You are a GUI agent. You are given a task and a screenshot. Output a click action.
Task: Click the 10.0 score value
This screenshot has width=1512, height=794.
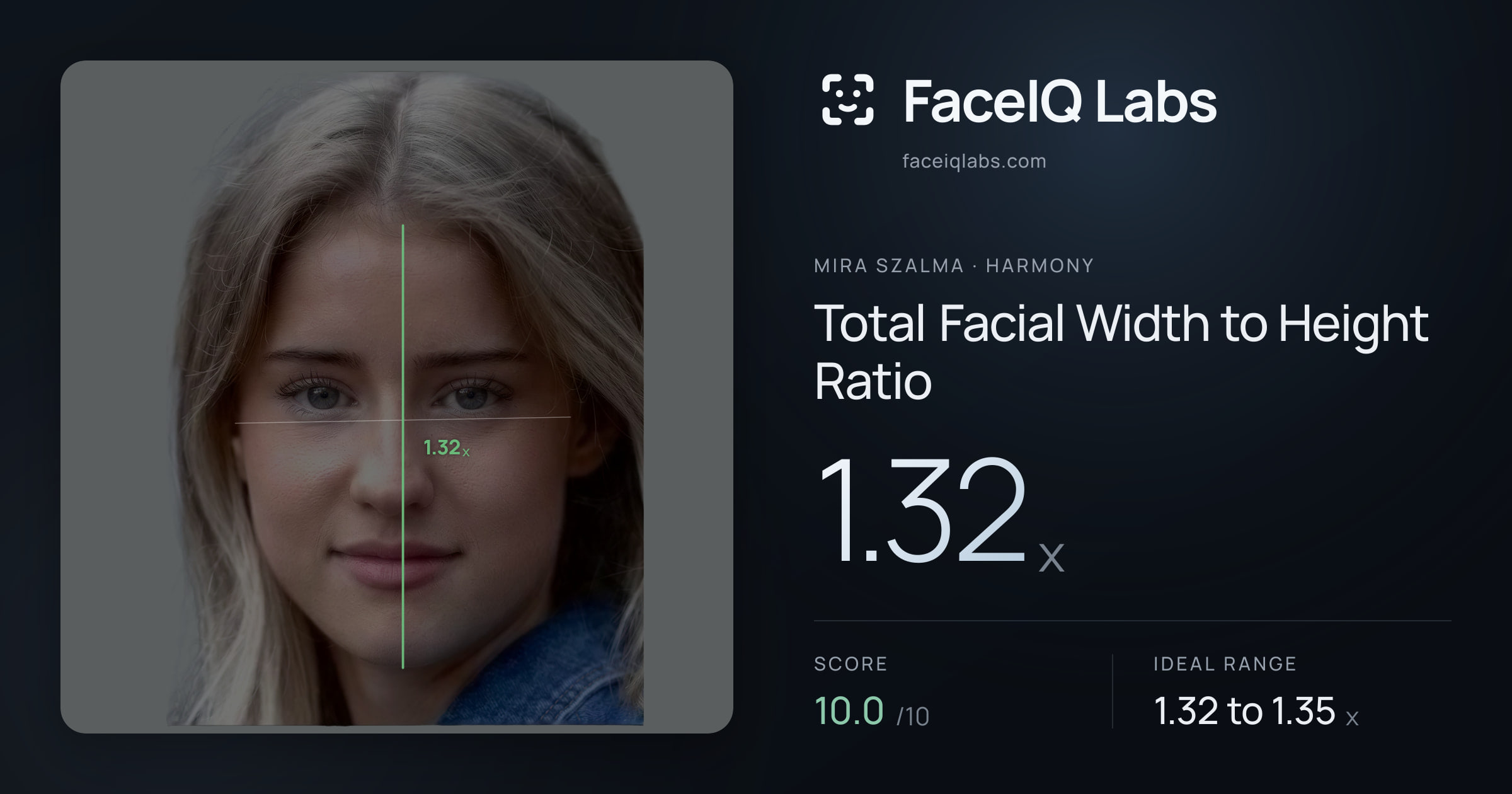849,711
